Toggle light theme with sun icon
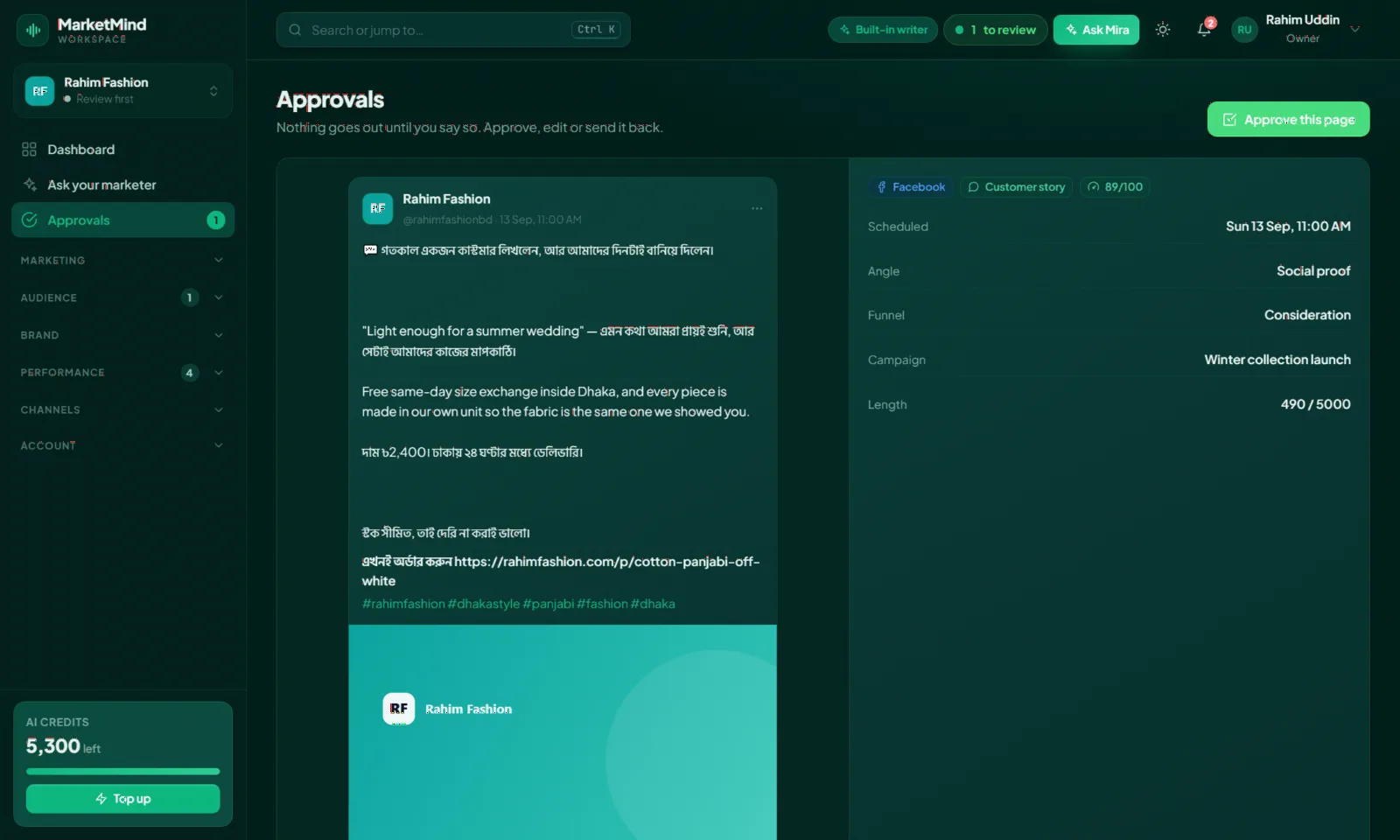The image size is (1400, 840). pos(1162,30)
